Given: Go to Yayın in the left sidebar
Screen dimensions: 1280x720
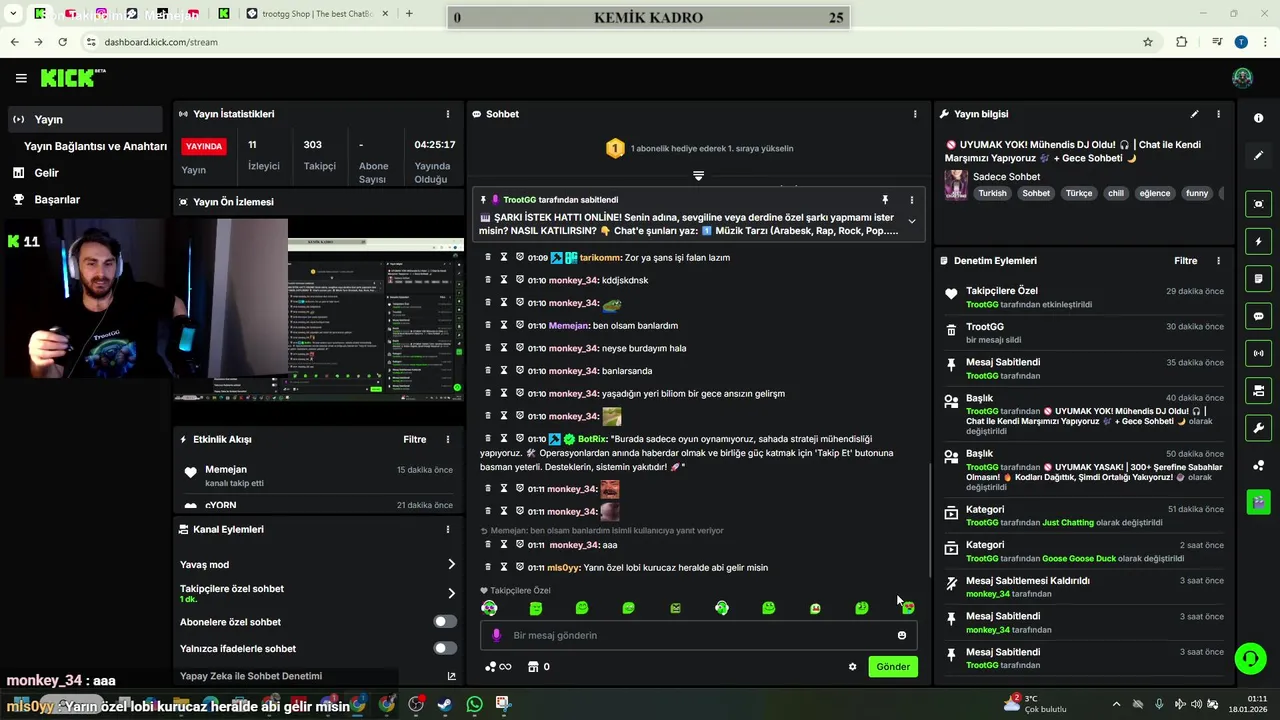Looking at the screenshot, I should (x=84, y=119).
